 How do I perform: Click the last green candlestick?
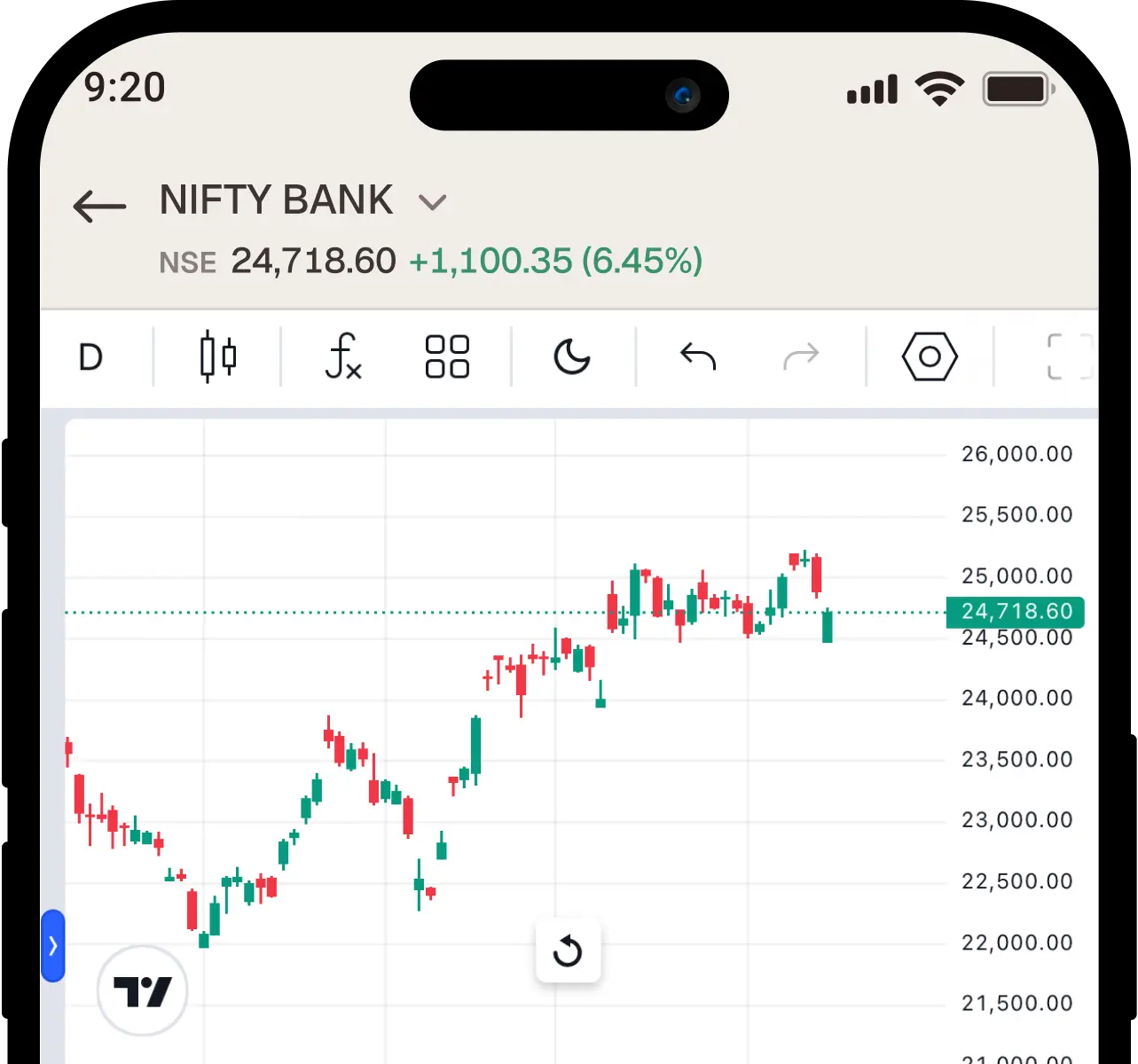coord(828,627)
